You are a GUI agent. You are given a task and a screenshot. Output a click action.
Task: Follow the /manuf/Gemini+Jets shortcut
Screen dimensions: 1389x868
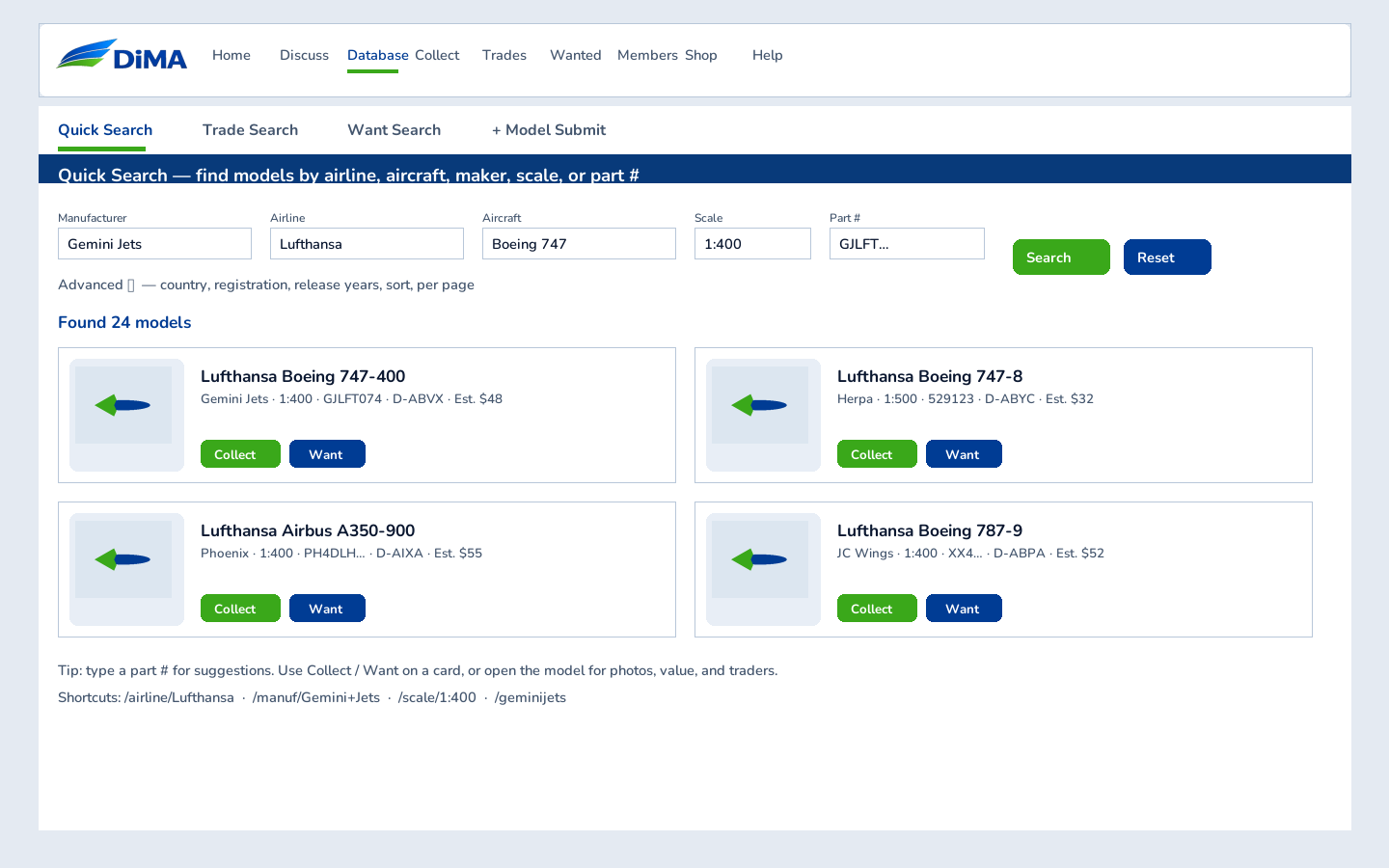click(316, 697)
